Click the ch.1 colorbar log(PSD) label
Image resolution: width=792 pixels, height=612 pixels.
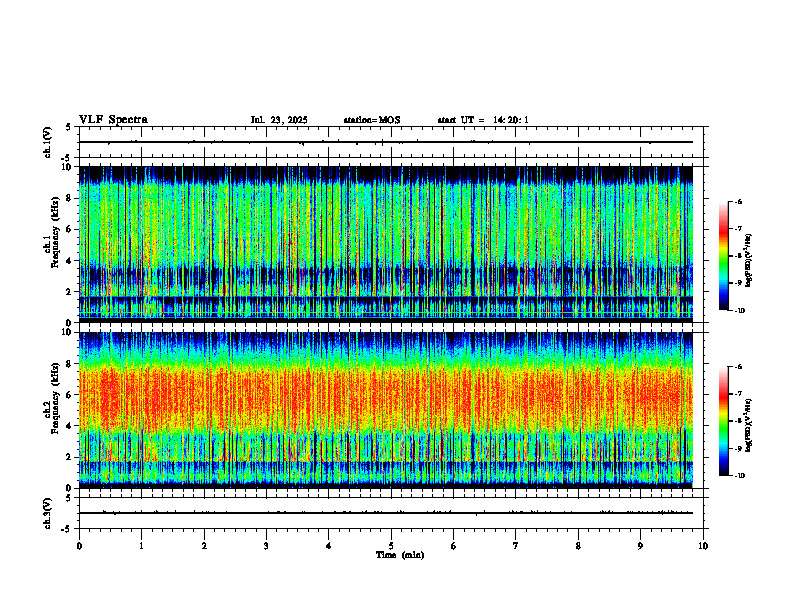point(749,261)
